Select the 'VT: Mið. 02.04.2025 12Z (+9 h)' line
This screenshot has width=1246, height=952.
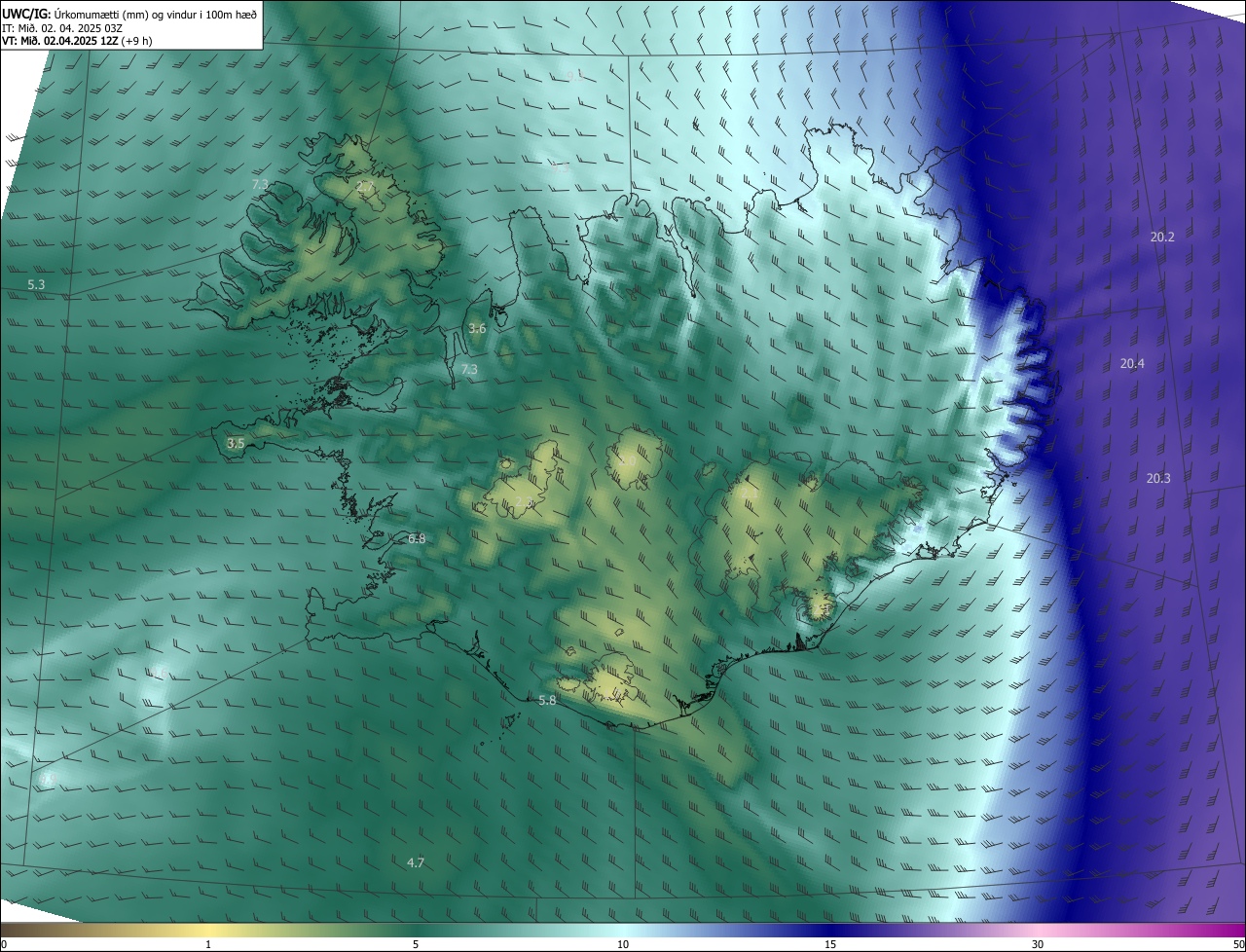click(x=77, y=41)
